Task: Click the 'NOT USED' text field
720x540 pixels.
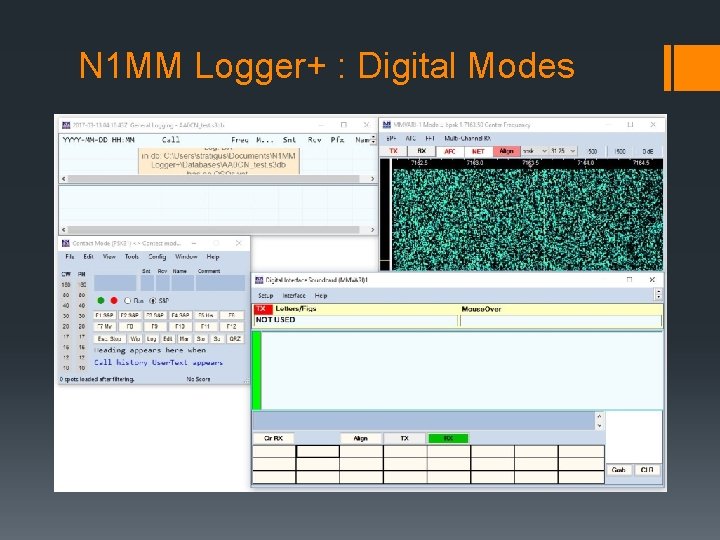Action: pyautogui.click(x=356, y=321)
